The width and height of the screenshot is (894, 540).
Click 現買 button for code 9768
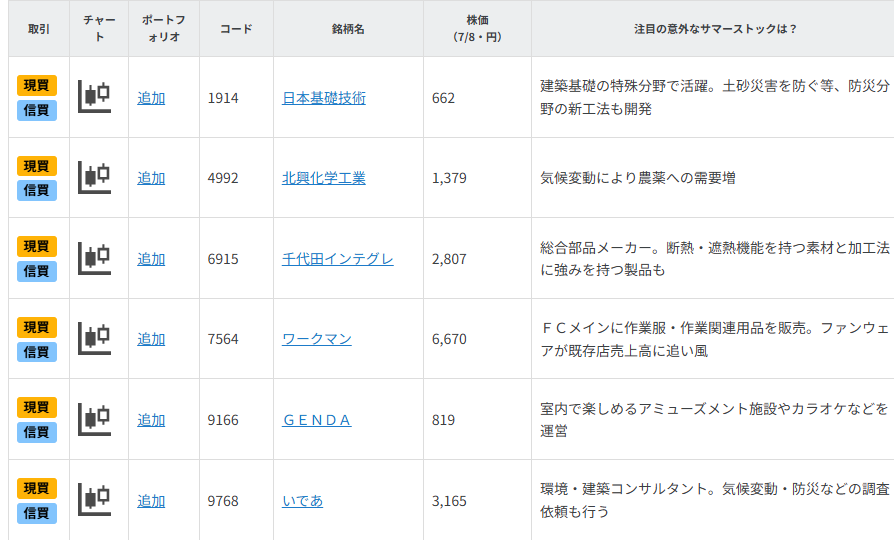tap(36, 488)
